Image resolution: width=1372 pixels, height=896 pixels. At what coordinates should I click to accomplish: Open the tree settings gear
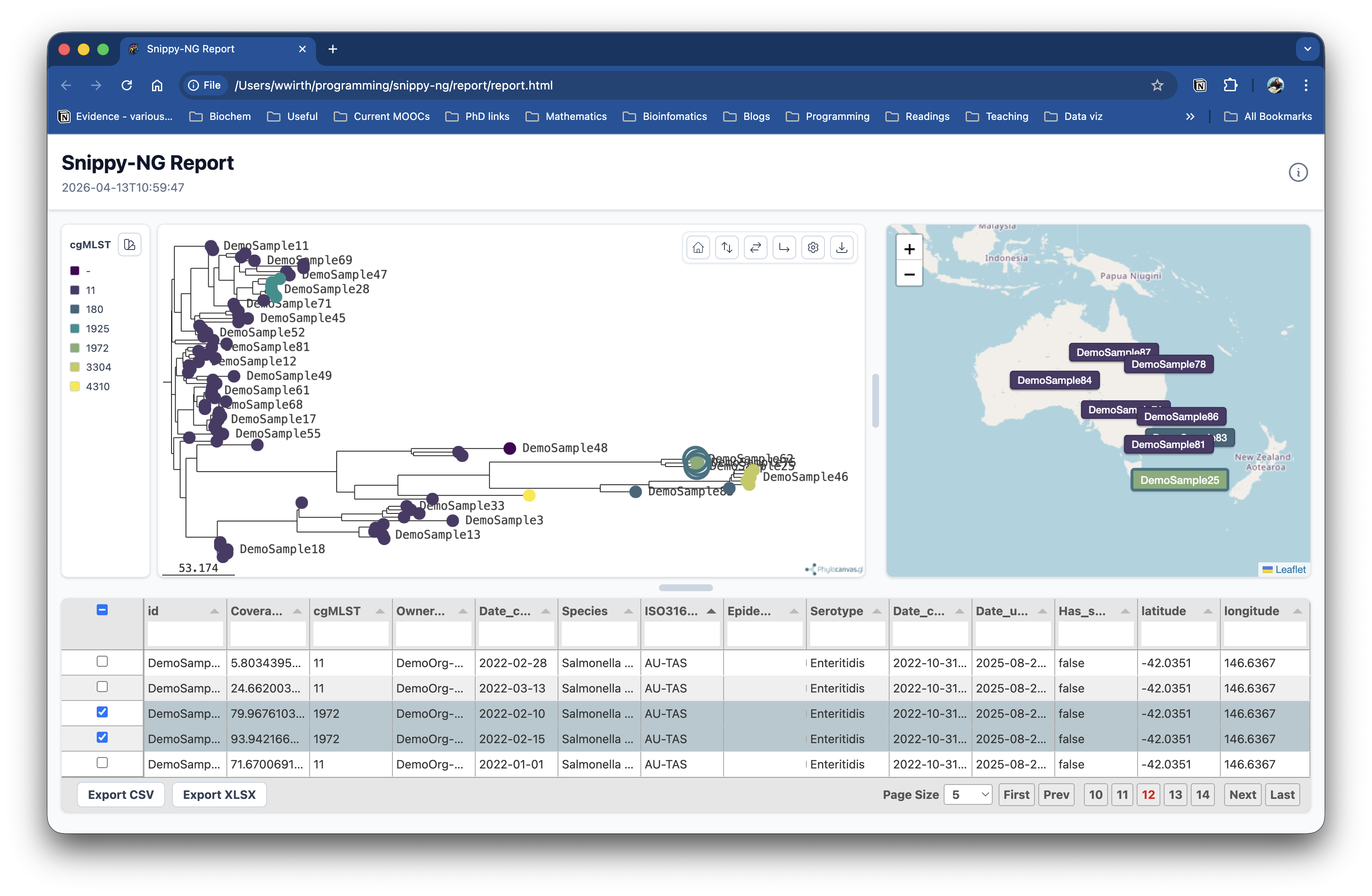coord(813,248)
